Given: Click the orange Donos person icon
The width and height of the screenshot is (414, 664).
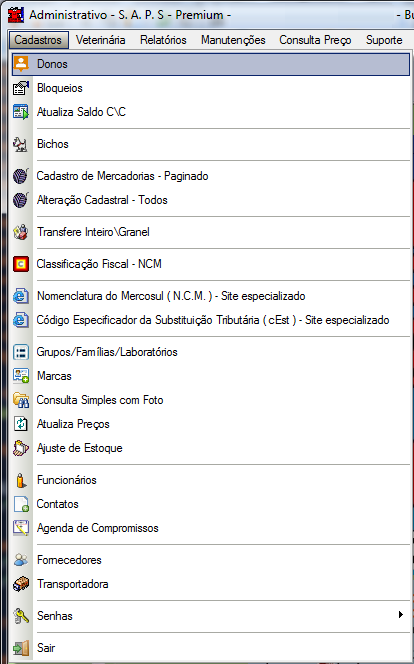Looking at the screenshot, I should (21, 64).
